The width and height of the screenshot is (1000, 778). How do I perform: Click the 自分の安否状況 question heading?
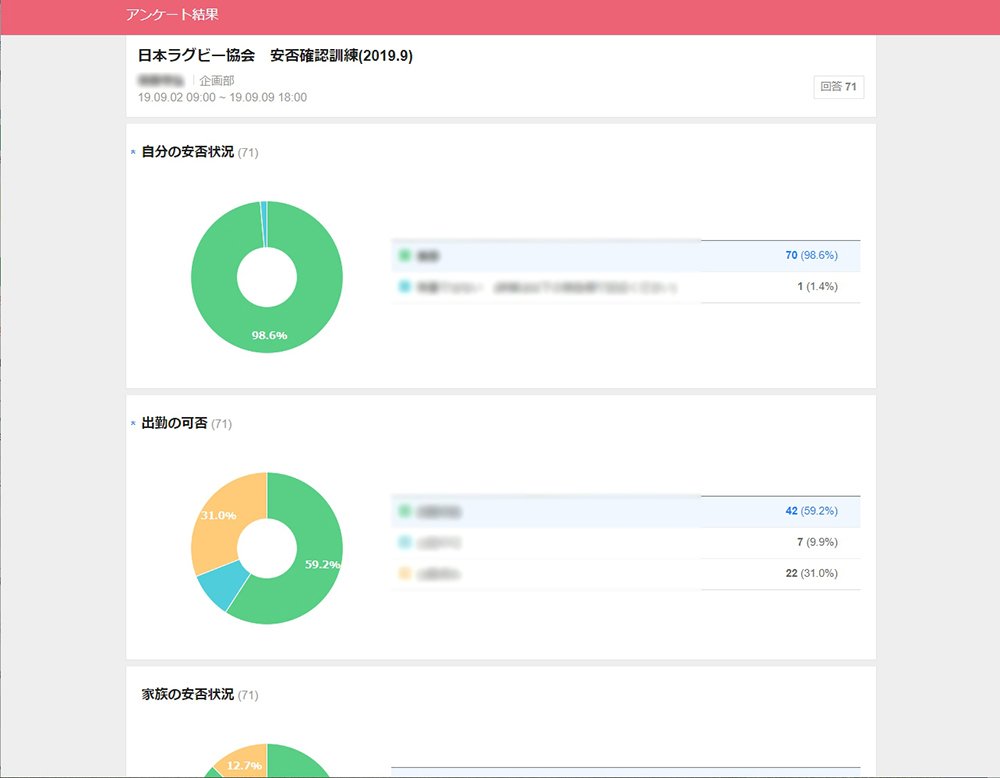(188, 152)
